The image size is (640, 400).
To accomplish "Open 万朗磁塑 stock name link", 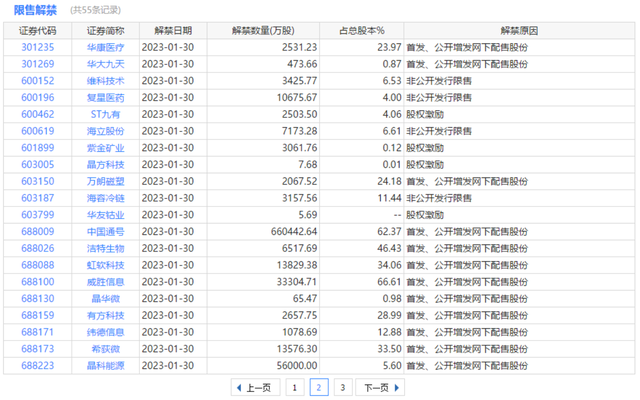I will coord(105,181).
